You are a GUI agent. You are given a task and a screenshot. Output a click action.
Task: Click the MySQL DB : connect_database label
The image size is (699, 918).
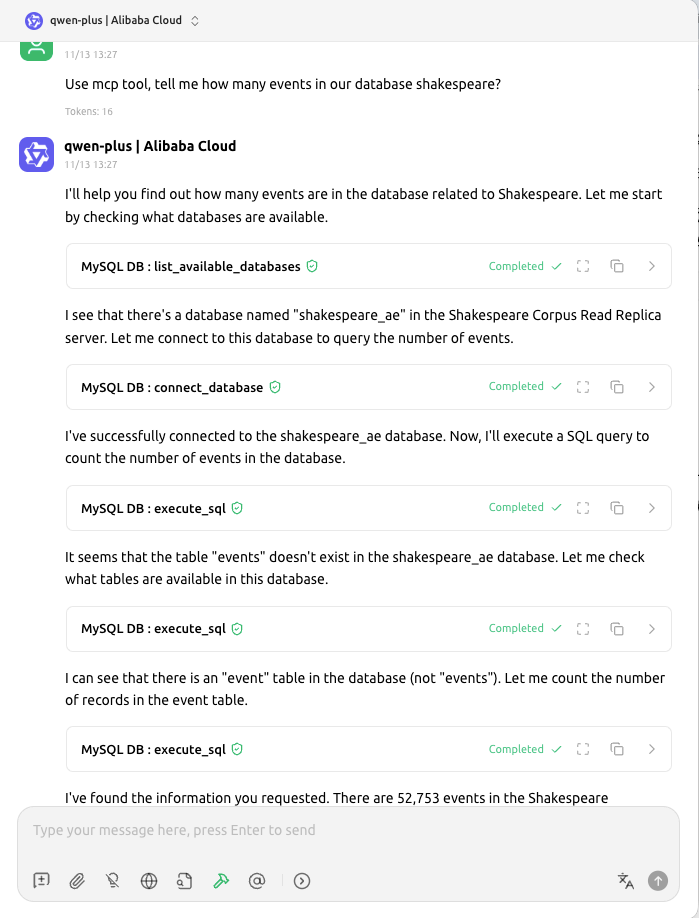click(172, 387)
